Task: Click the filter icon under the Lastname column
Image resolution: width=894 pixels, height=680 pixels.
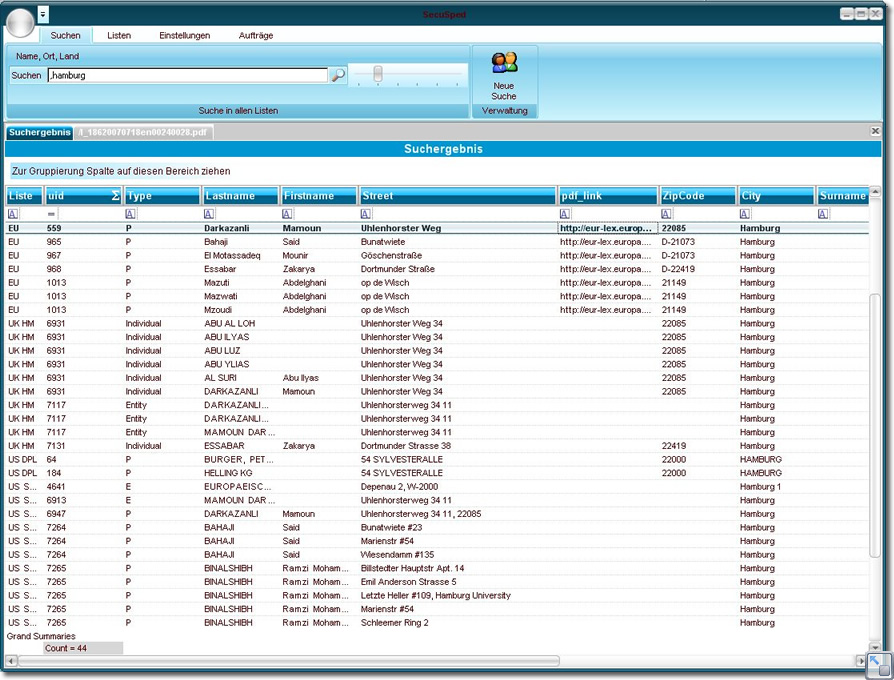Action: click(209, 214)
